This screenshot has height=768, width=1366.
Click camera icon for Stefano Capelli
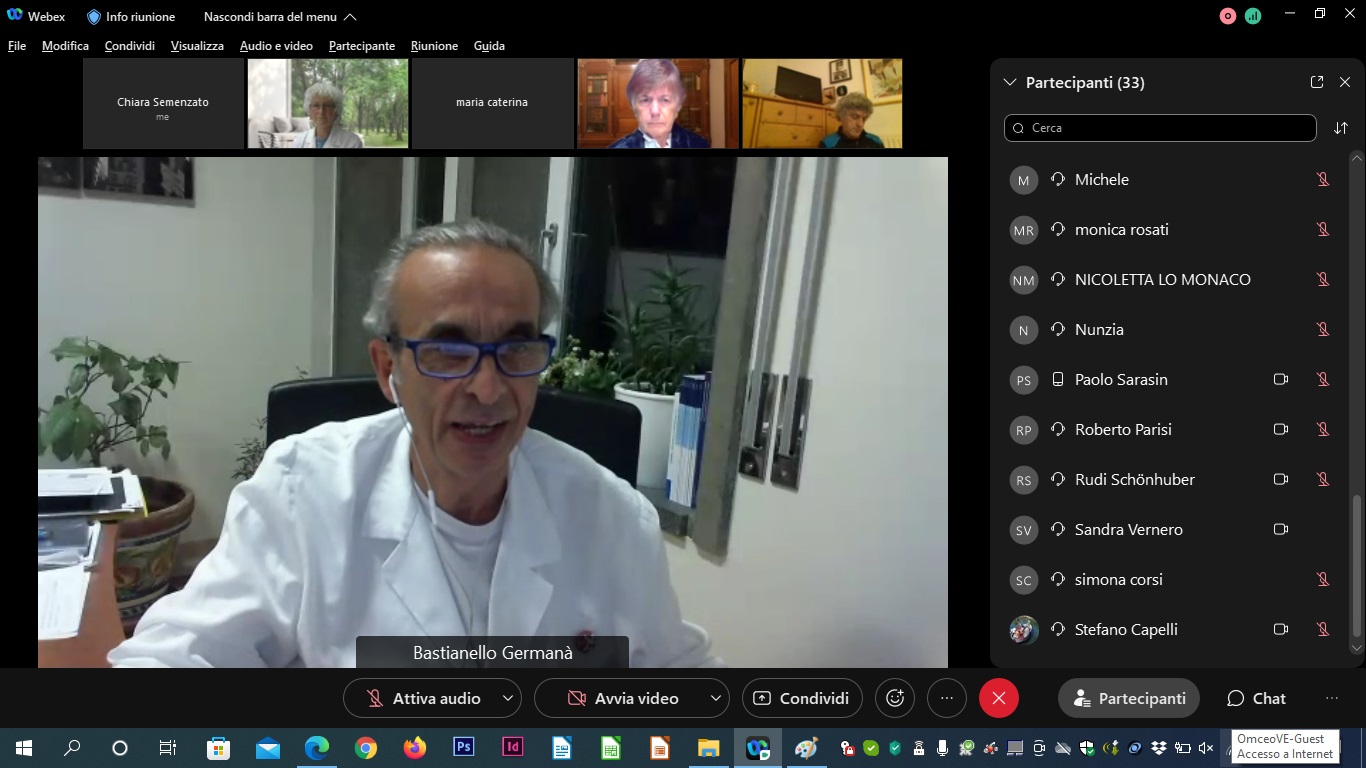point(1280,630)
